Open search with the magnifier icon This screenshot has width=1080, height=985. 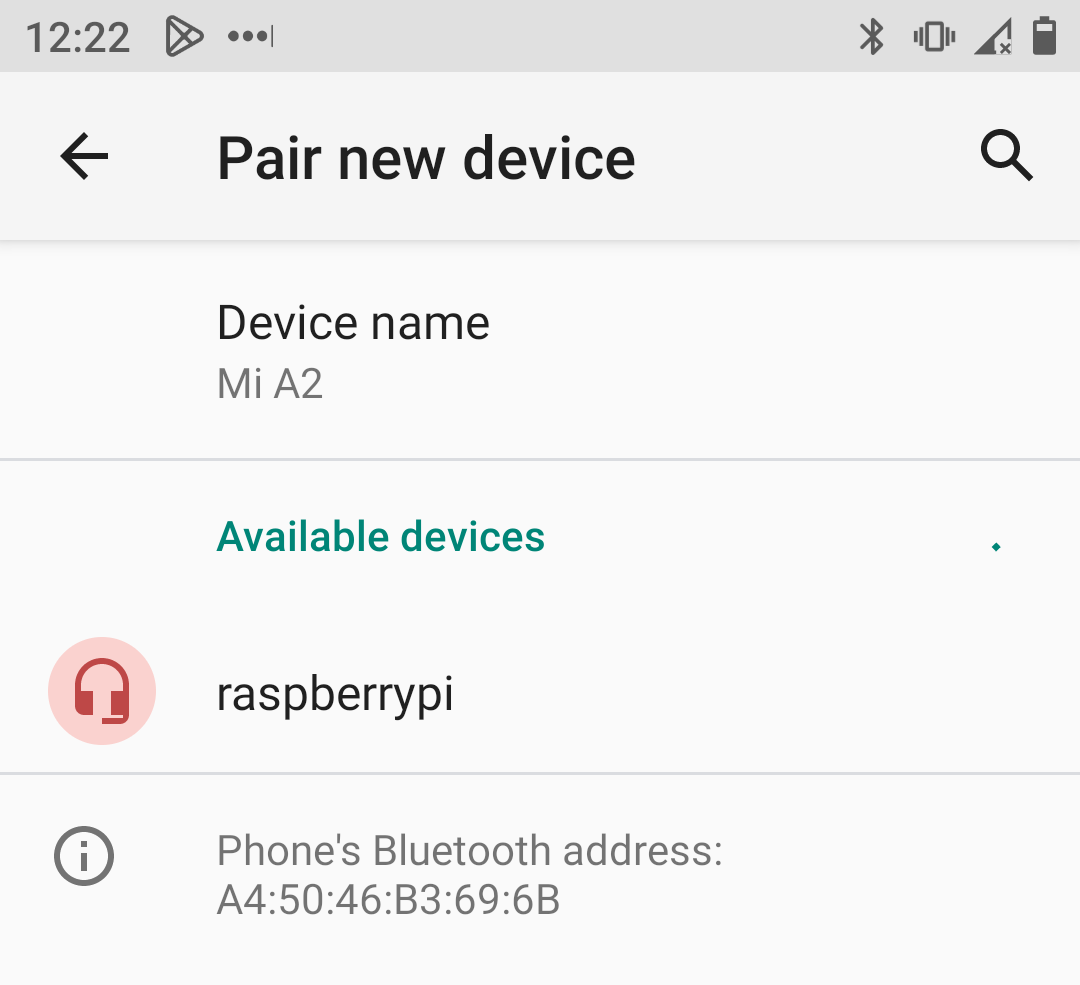(x=1006, y=156)
